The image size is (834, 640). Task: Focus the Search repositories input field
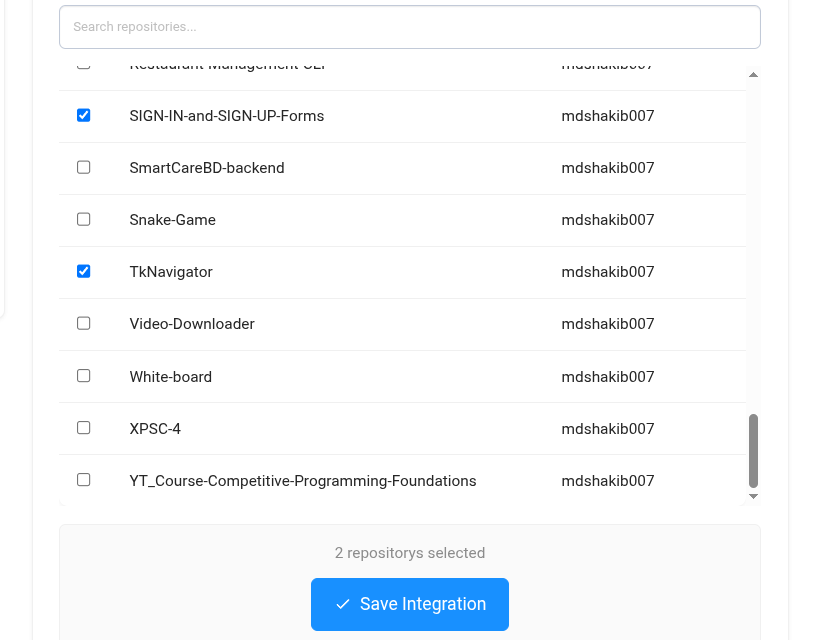coord(410,27)
